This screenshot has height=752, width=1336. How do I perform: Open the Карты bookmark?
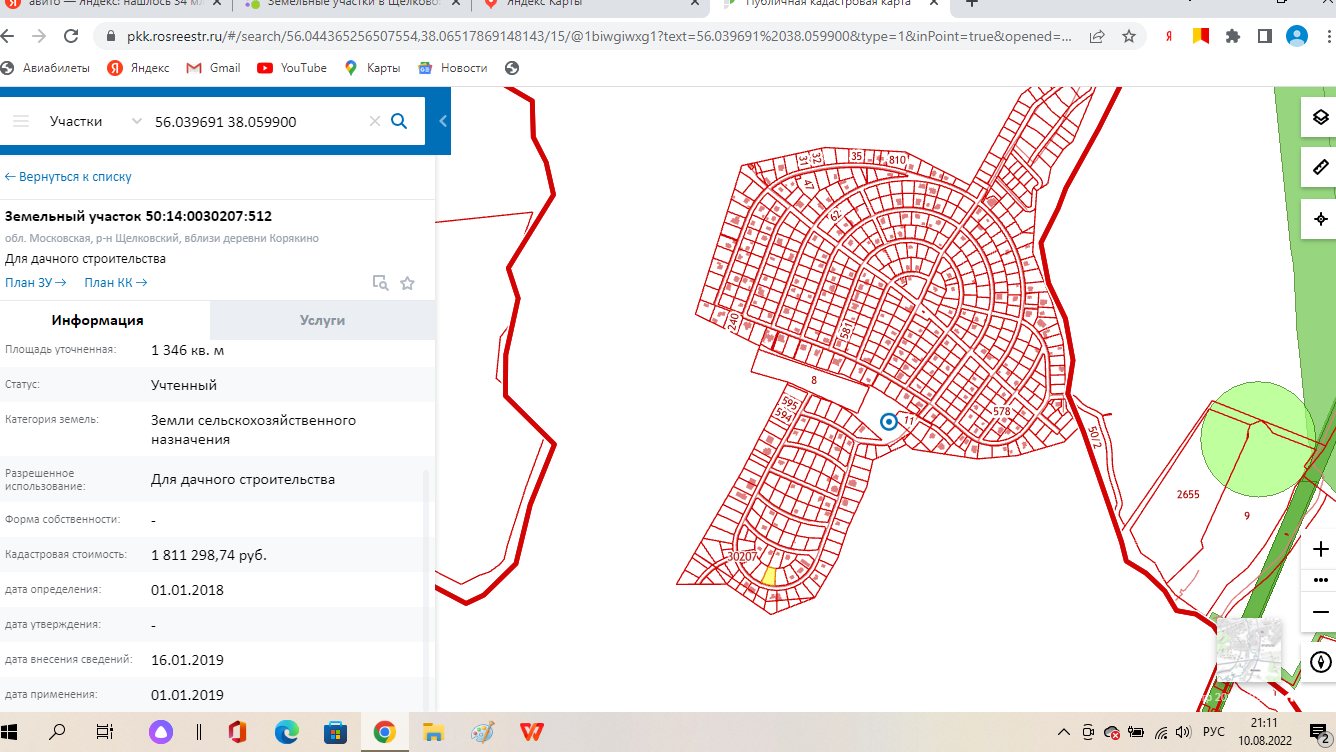[372, 68]
